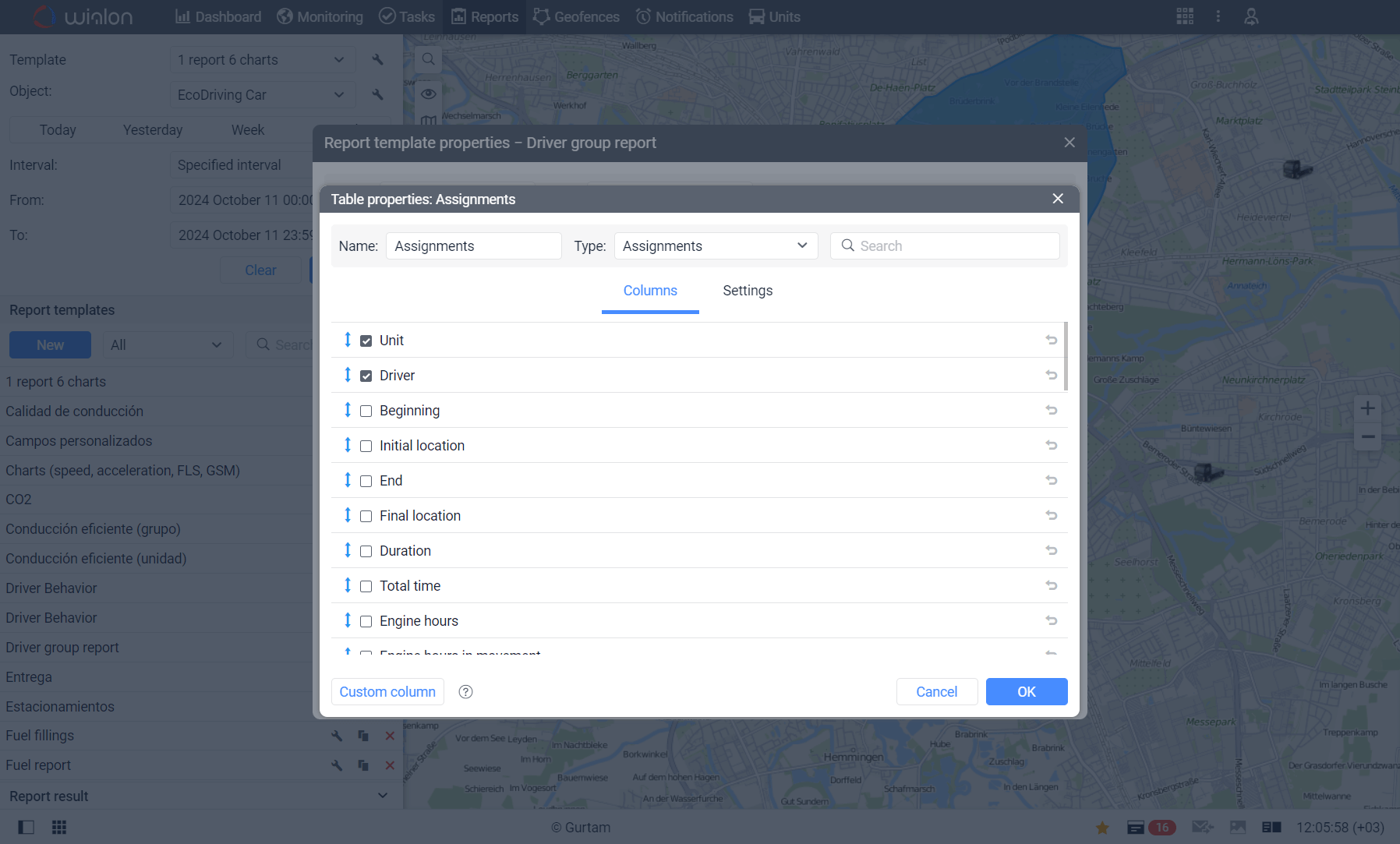Collapse the Report result section
The width and height of the screenshot is (1400, 844).
(383, 795)
